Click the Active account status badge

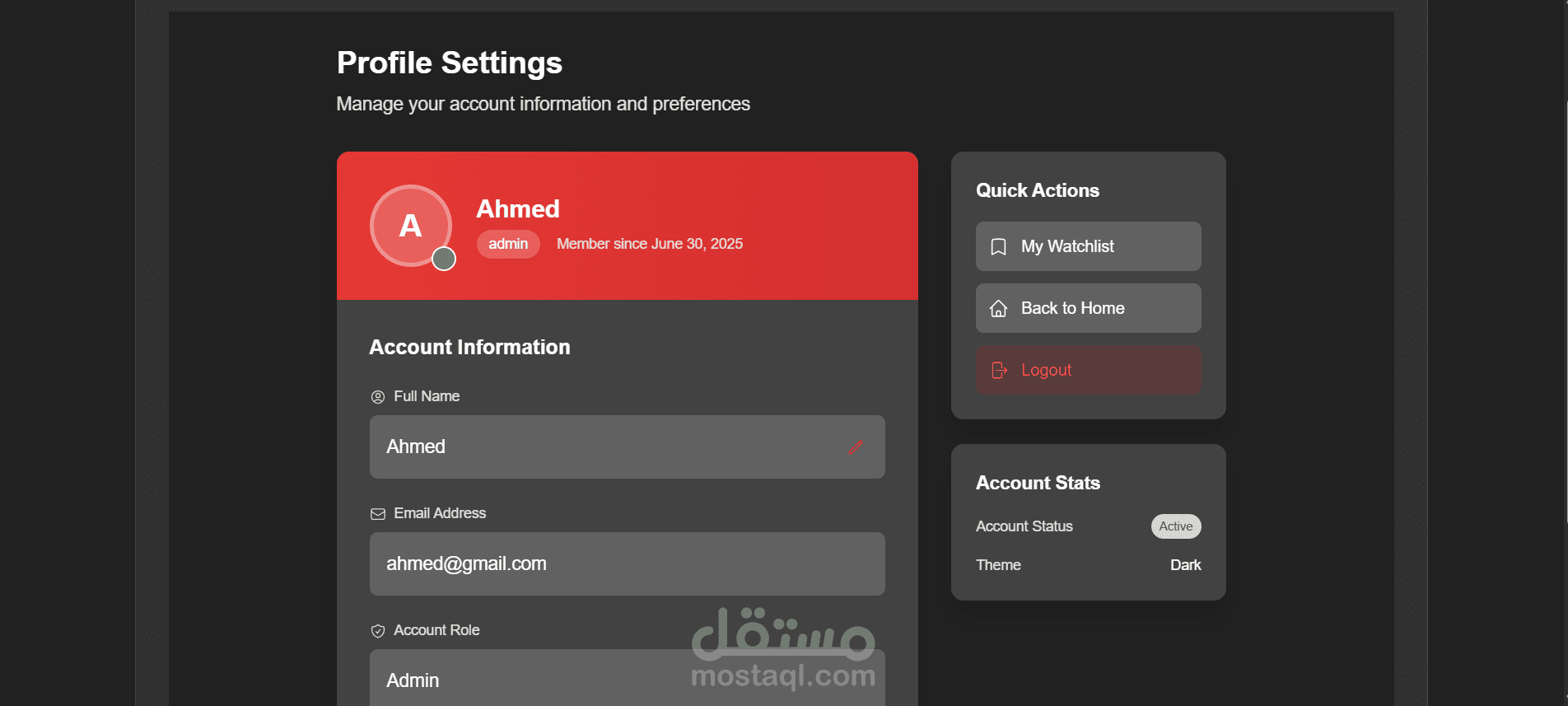click(x=1175, y=526)
